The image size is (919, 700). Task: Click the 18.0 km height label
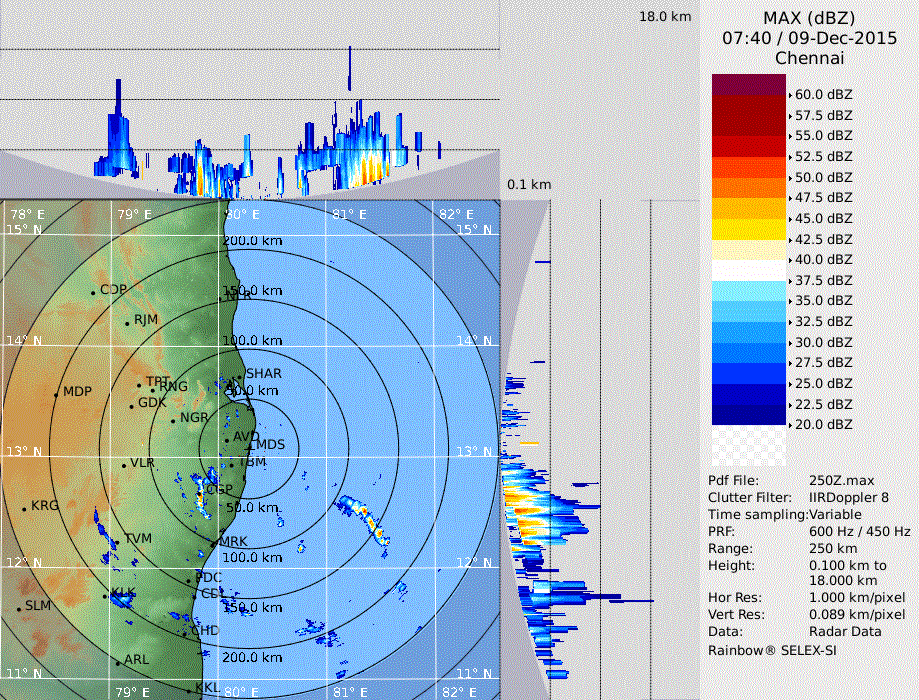tap(665, 17)
